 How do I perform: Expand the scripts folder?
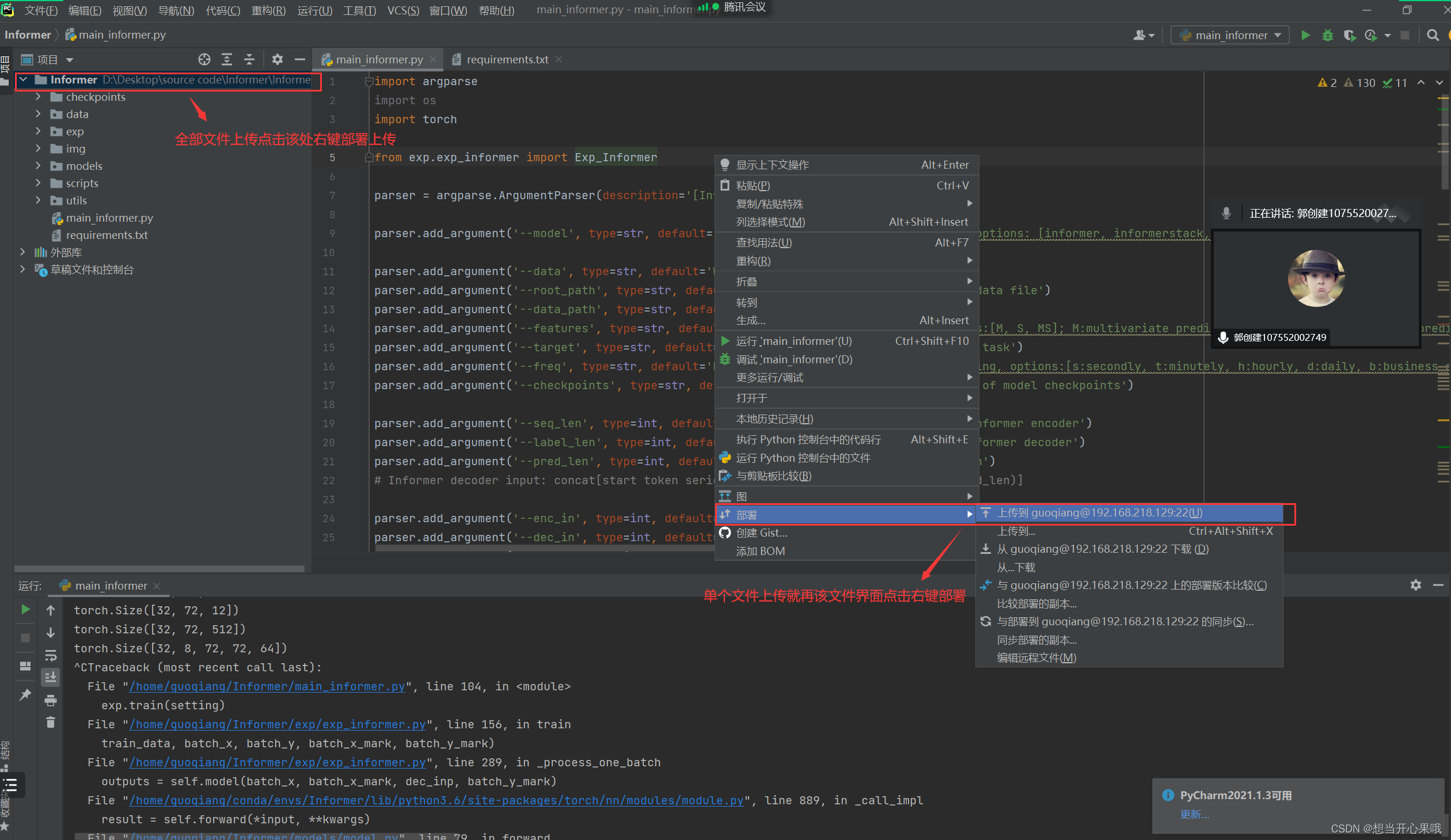pos(38,183)
